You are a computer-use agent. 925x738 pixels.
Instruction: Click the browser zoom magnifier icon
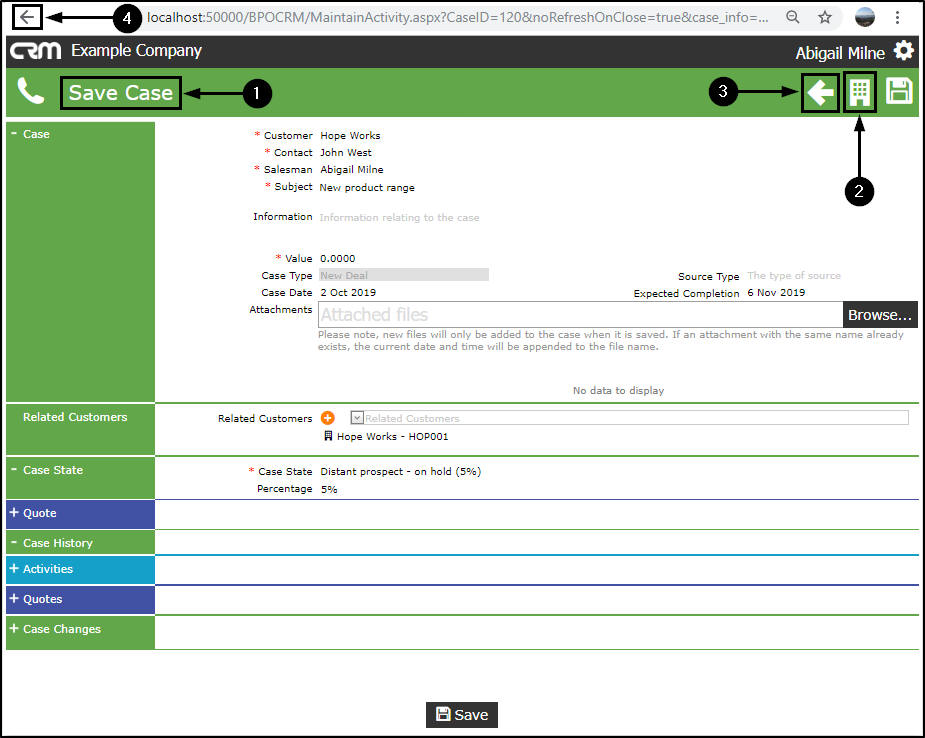click(793, 17)
